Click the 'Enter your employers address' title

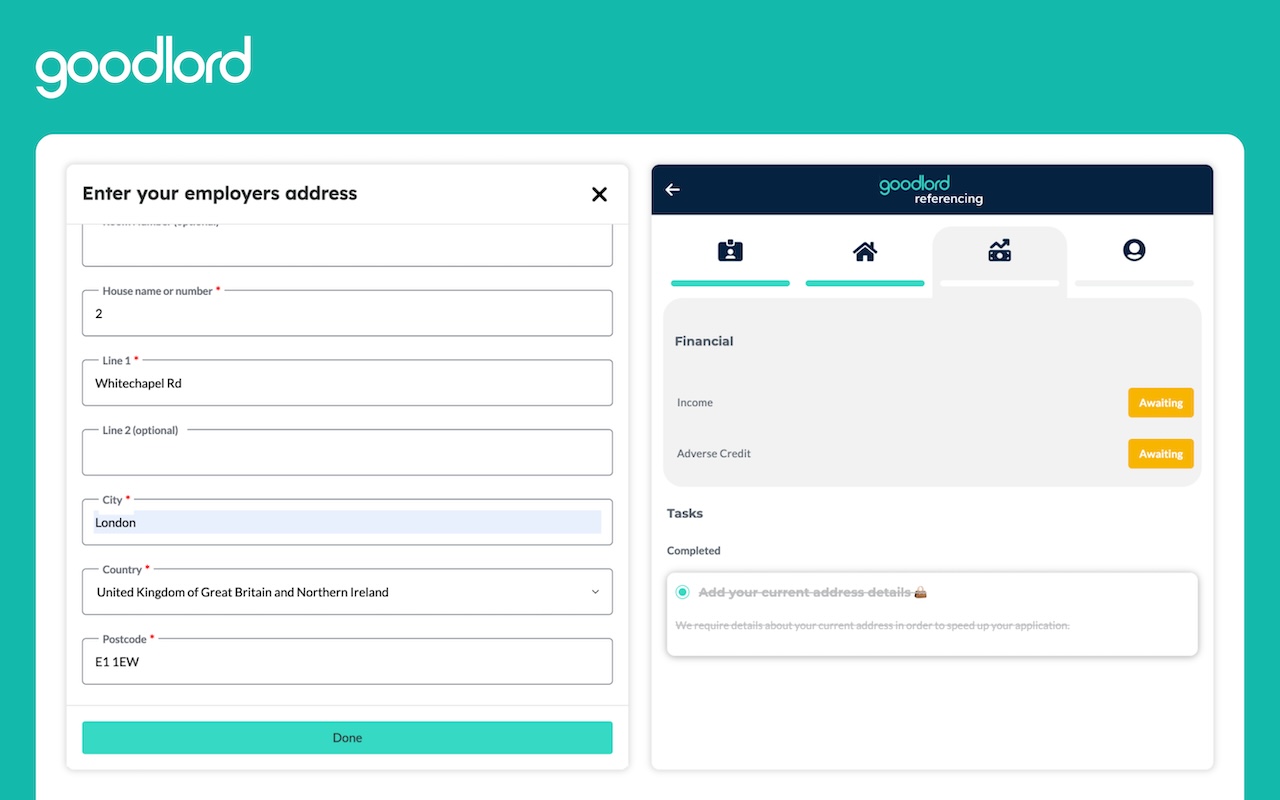pos(220,194)
